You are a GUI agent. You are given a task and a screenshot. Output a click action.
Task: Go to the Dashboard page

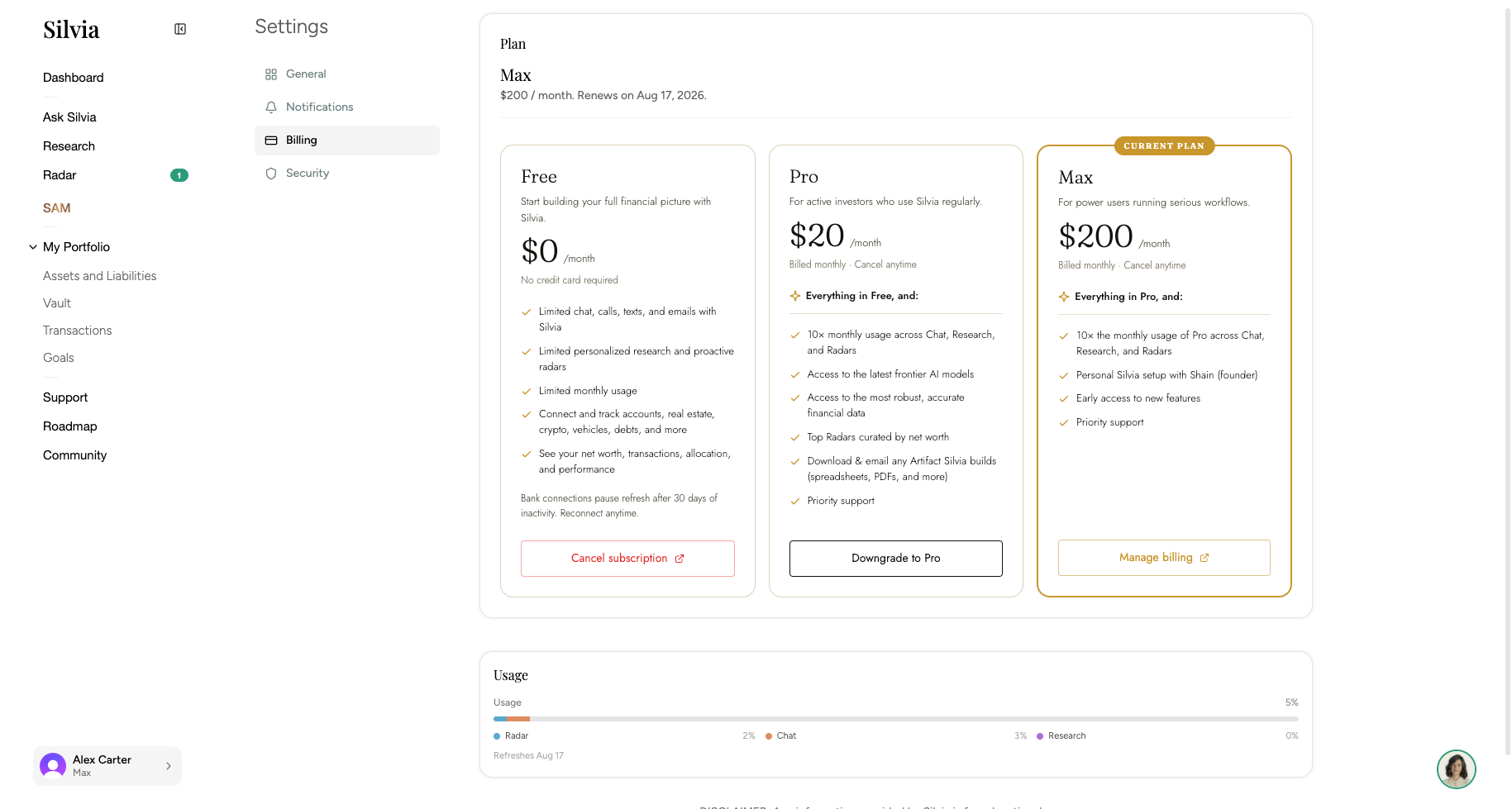pyautogui.click(x=74, y=78)
